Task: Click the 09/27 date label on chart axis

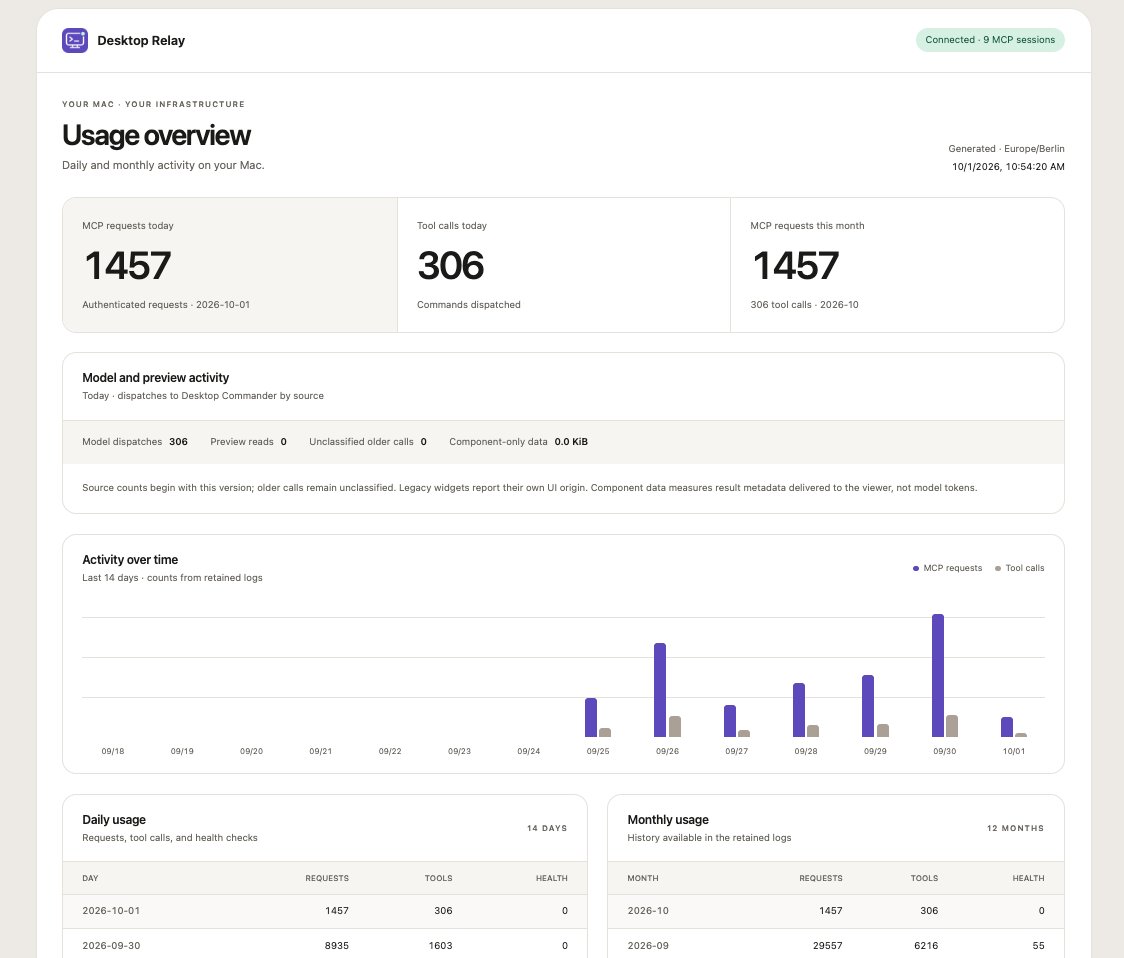Action: click(x=736, y=751)
